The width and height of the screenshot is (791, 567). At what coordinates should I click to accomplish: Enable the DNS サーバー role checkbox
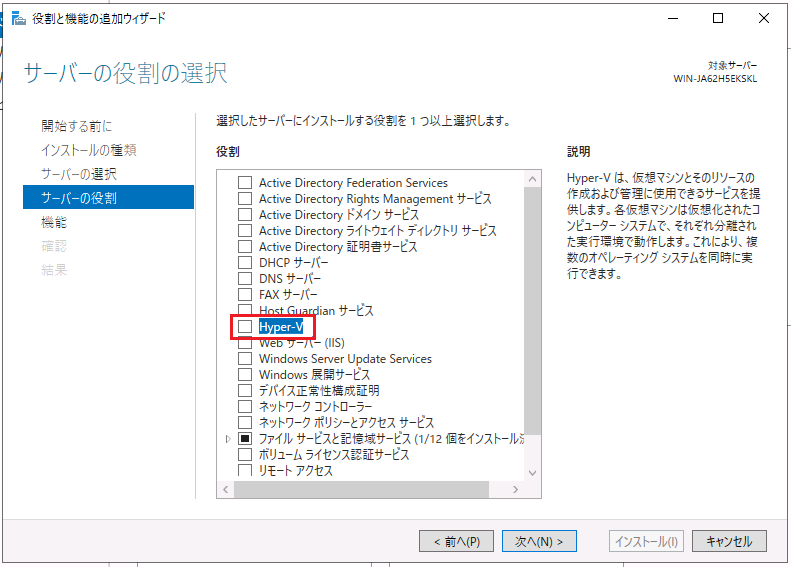(x=245, y=278)
